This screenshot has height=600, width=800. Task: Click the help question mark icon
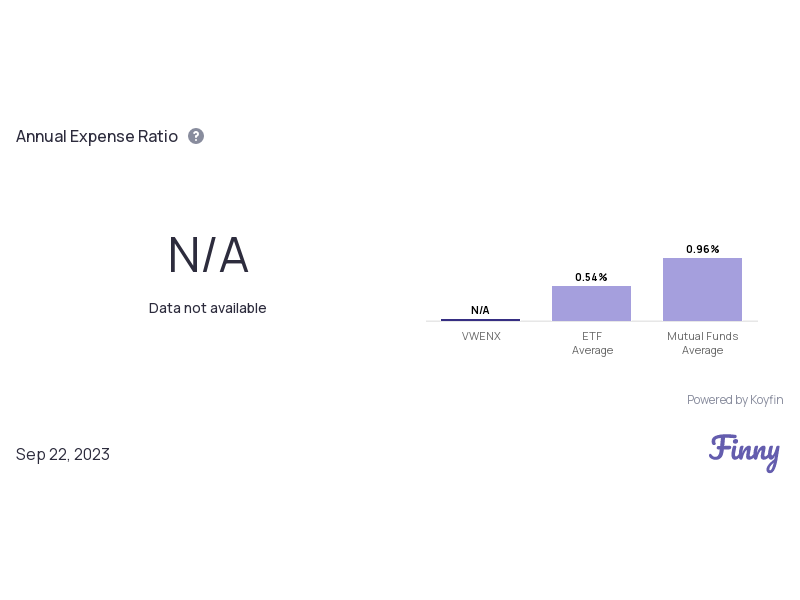click(196, 136)
